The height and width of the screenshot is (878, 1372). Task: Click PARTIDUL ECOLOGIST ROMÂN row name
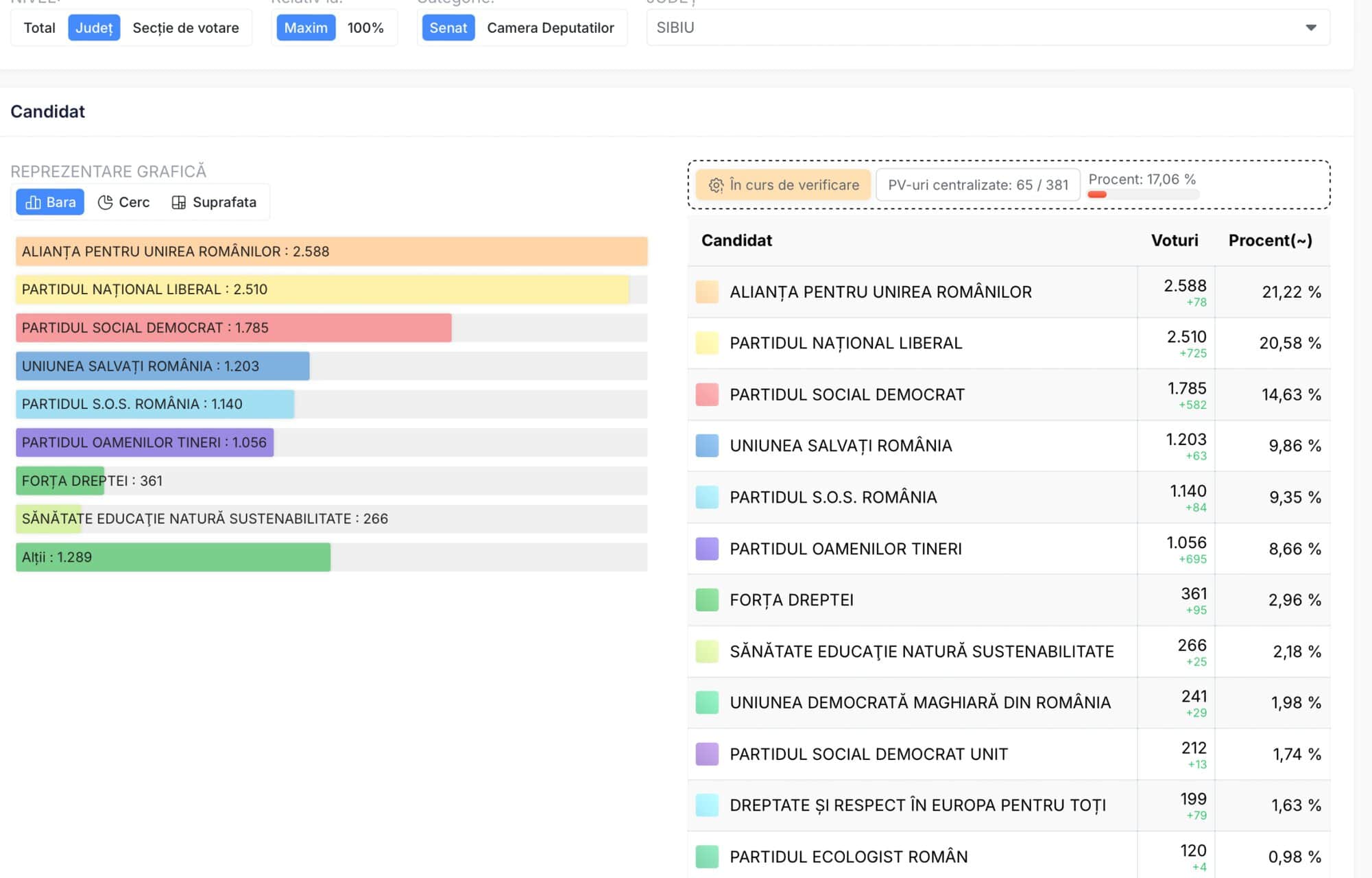click(849, 857)
